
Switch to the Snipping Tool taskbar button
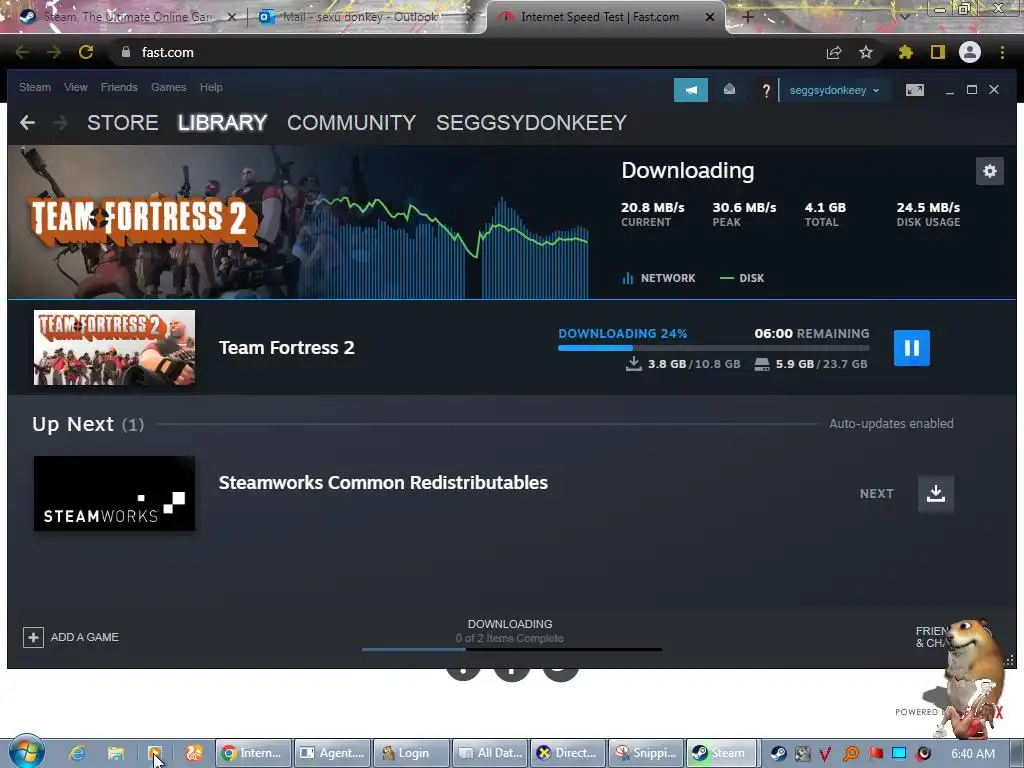coord(646,753)
